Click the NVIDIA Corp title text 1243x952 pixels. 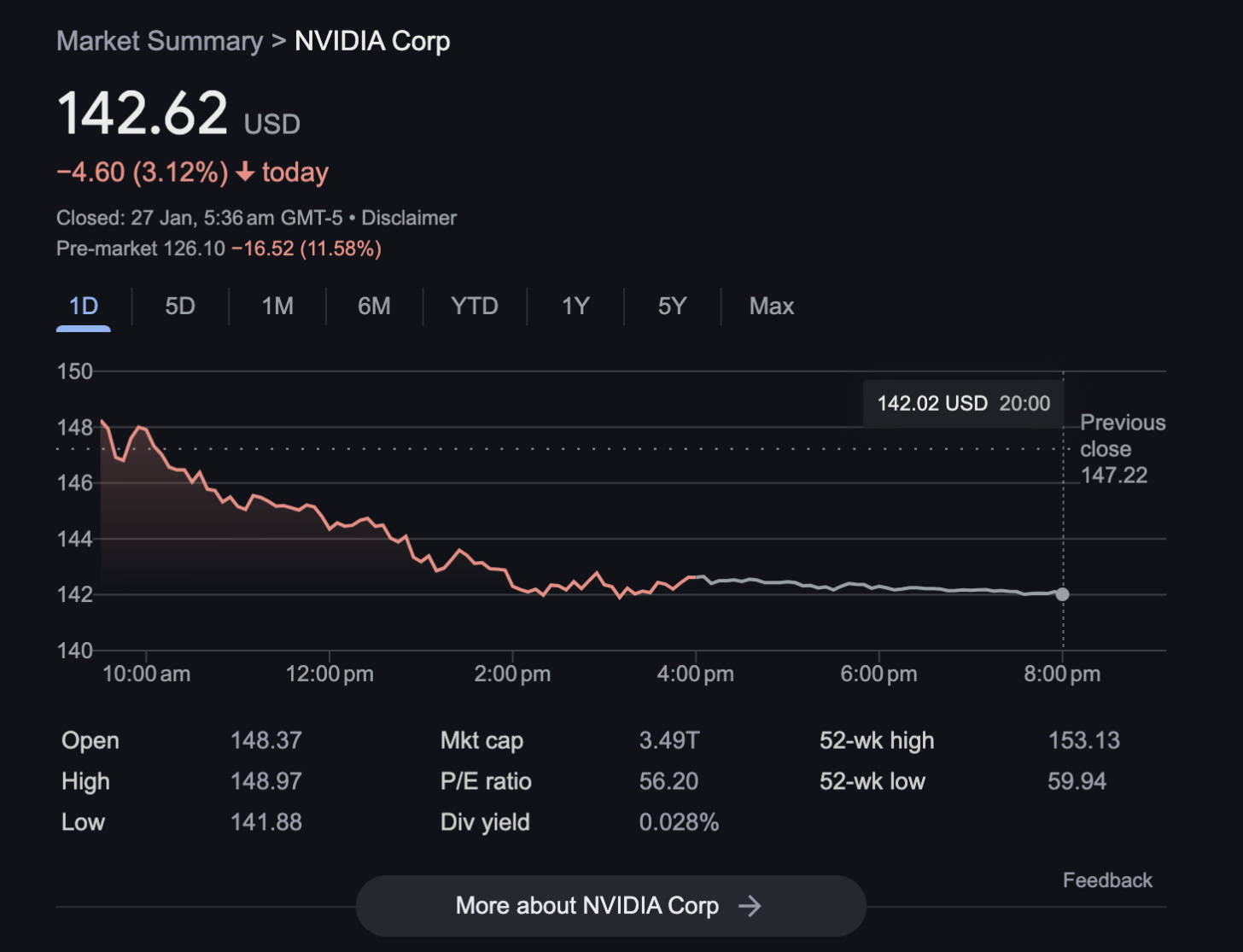[372, 41]
